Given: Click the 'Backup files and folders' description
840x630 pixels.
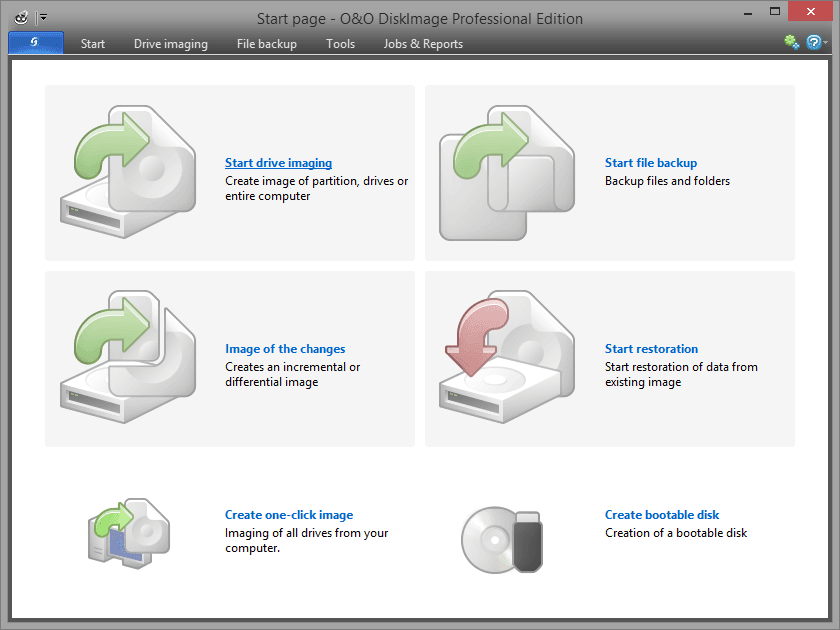Looking at the screenshot, I should click(x=668, y=181).
